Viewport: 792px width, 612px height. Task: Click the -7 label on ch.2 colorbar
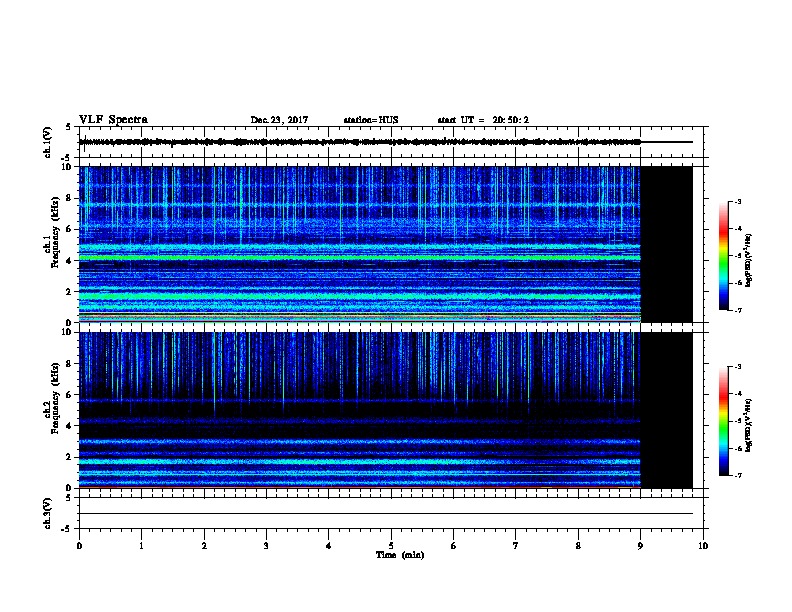point(737,475)
